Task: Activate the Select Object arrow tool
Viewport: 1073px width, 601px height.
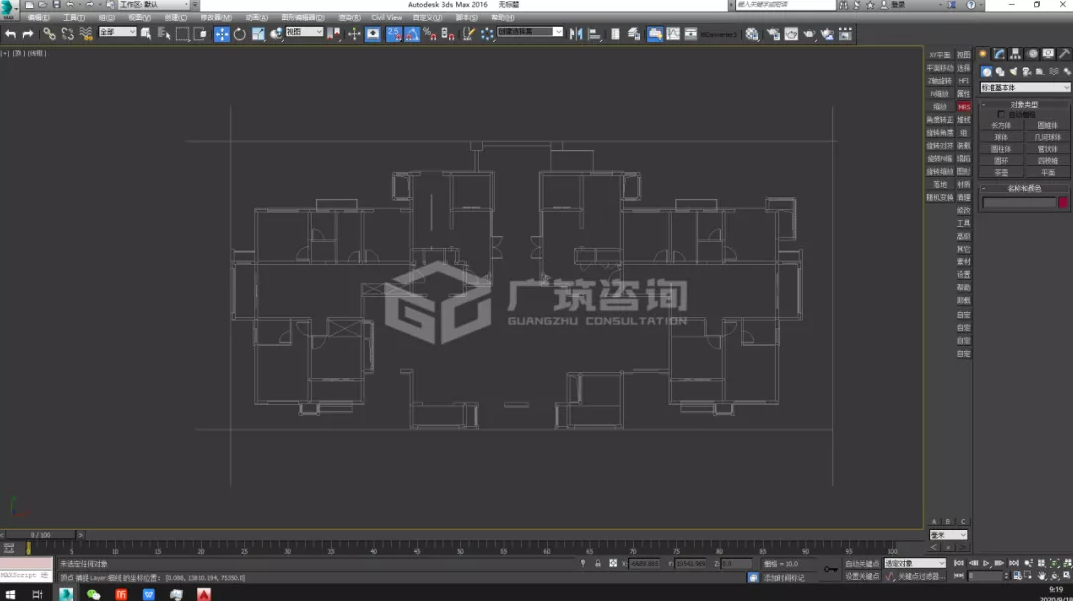Action: 146,34
